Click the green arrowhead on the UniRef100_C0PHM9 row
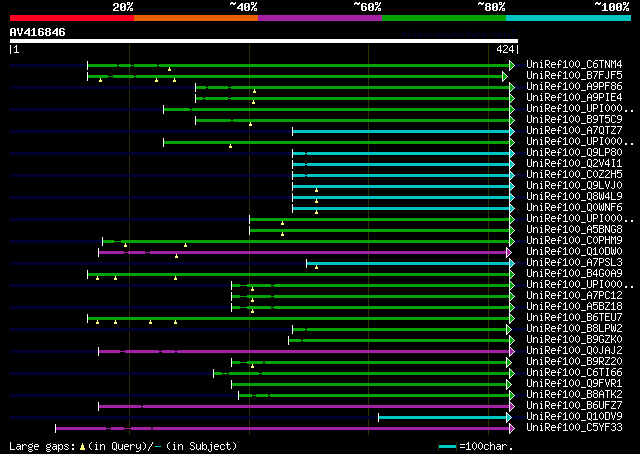Image resolution: width=640 pixels, height=454 pixels. coord(512,241)
